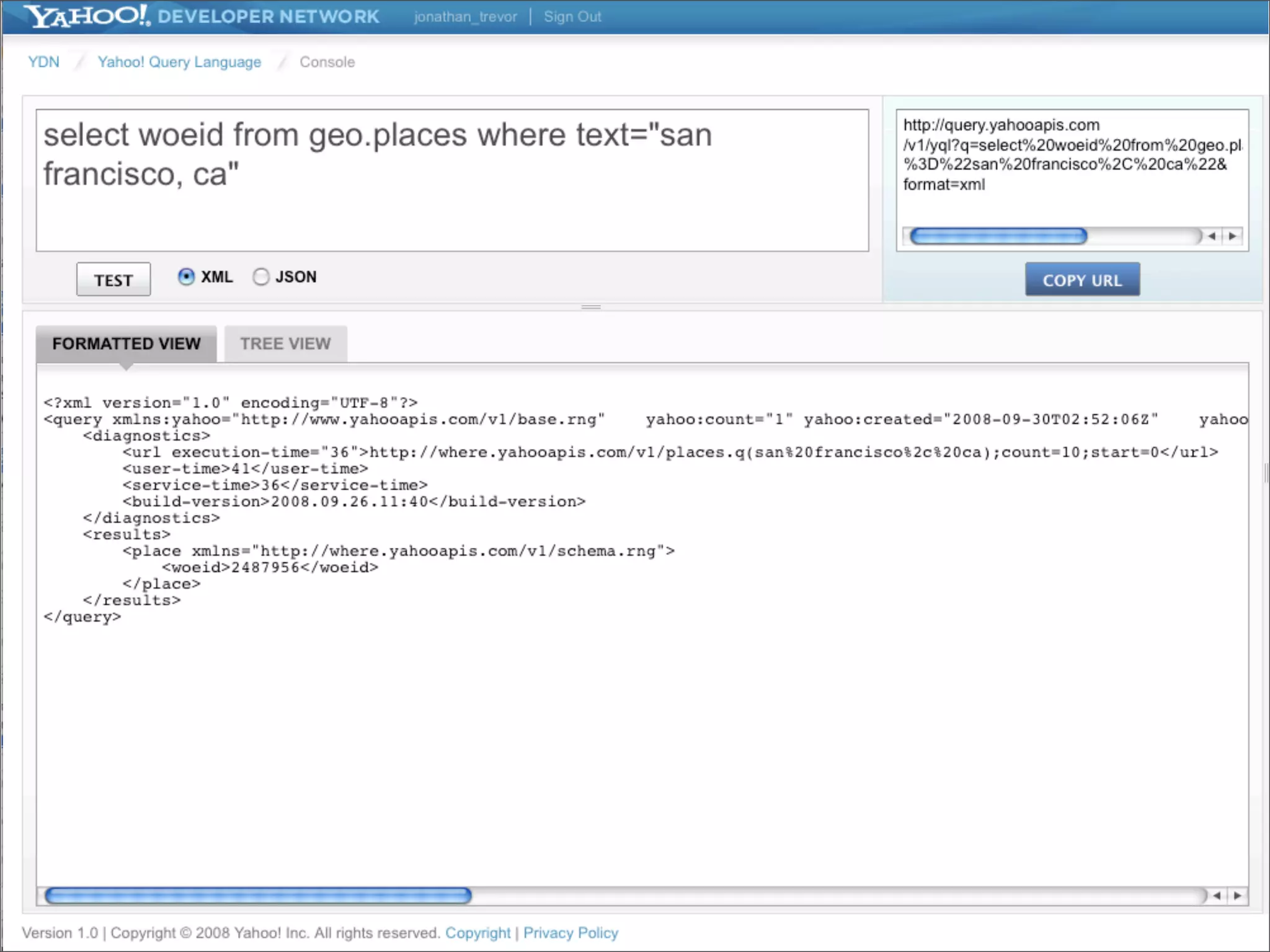Open jonathan_trevor account link
Screen dimensions: 1270x952
click(x=465, y=17)
